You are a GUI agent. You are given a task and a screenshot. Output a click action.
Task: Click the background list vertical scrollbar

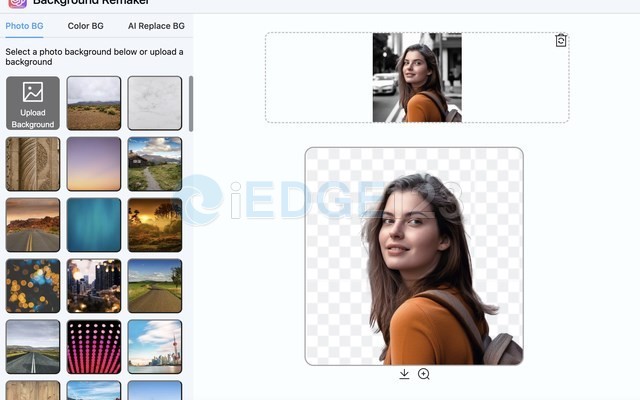coord(191,104)
